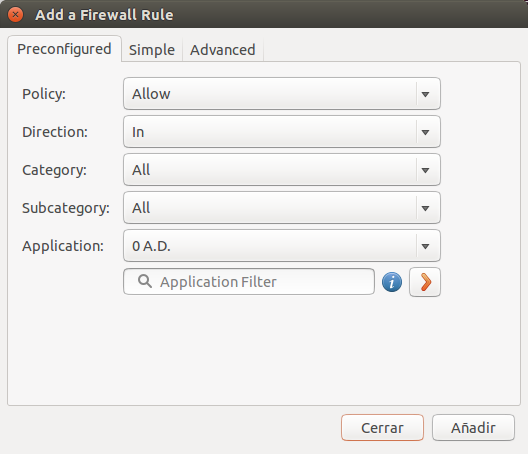Click the Subcategory dropdown arrow

pyautogui.click(x=425, y=208)
